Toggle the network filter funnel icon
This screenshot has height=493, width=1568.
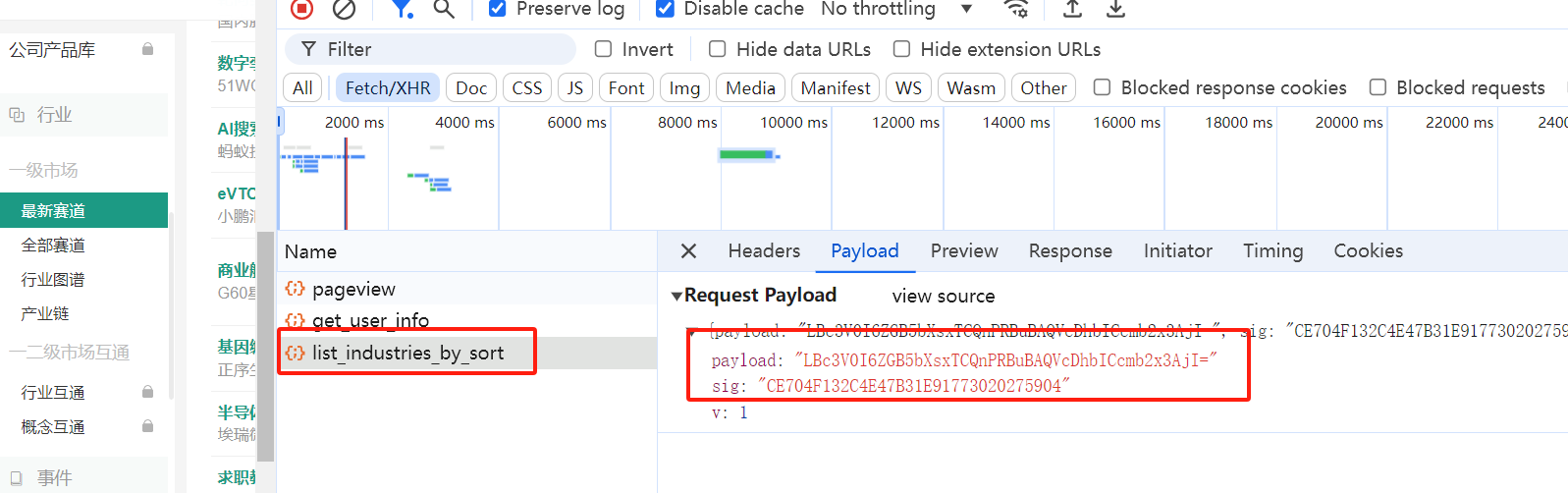click(x=401, y=9)
